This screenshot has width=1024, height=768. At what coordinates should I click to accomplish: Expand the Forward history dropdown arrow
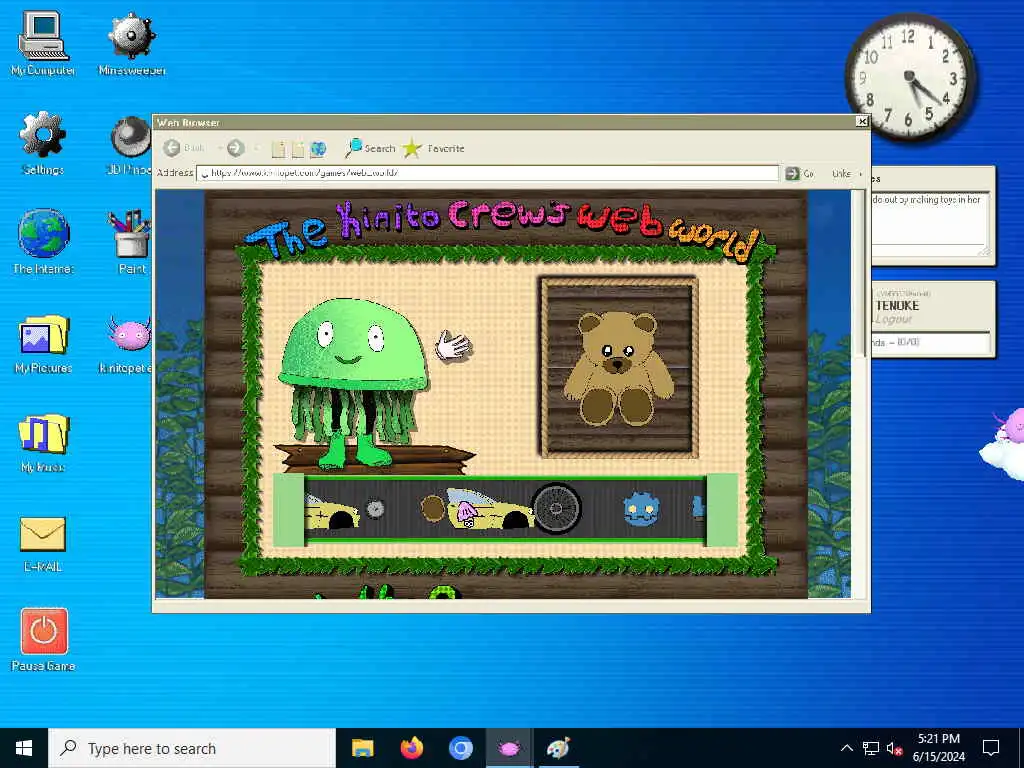(x=256, y=149)
